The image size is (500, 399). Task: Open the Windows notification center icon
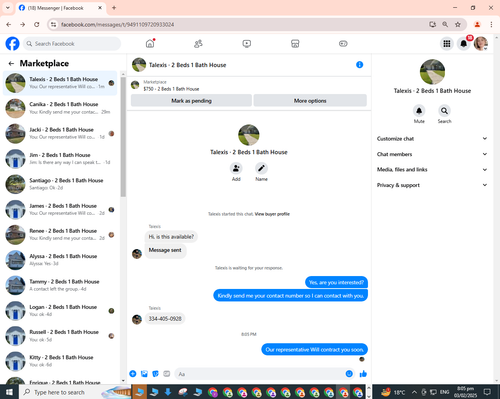487,392
